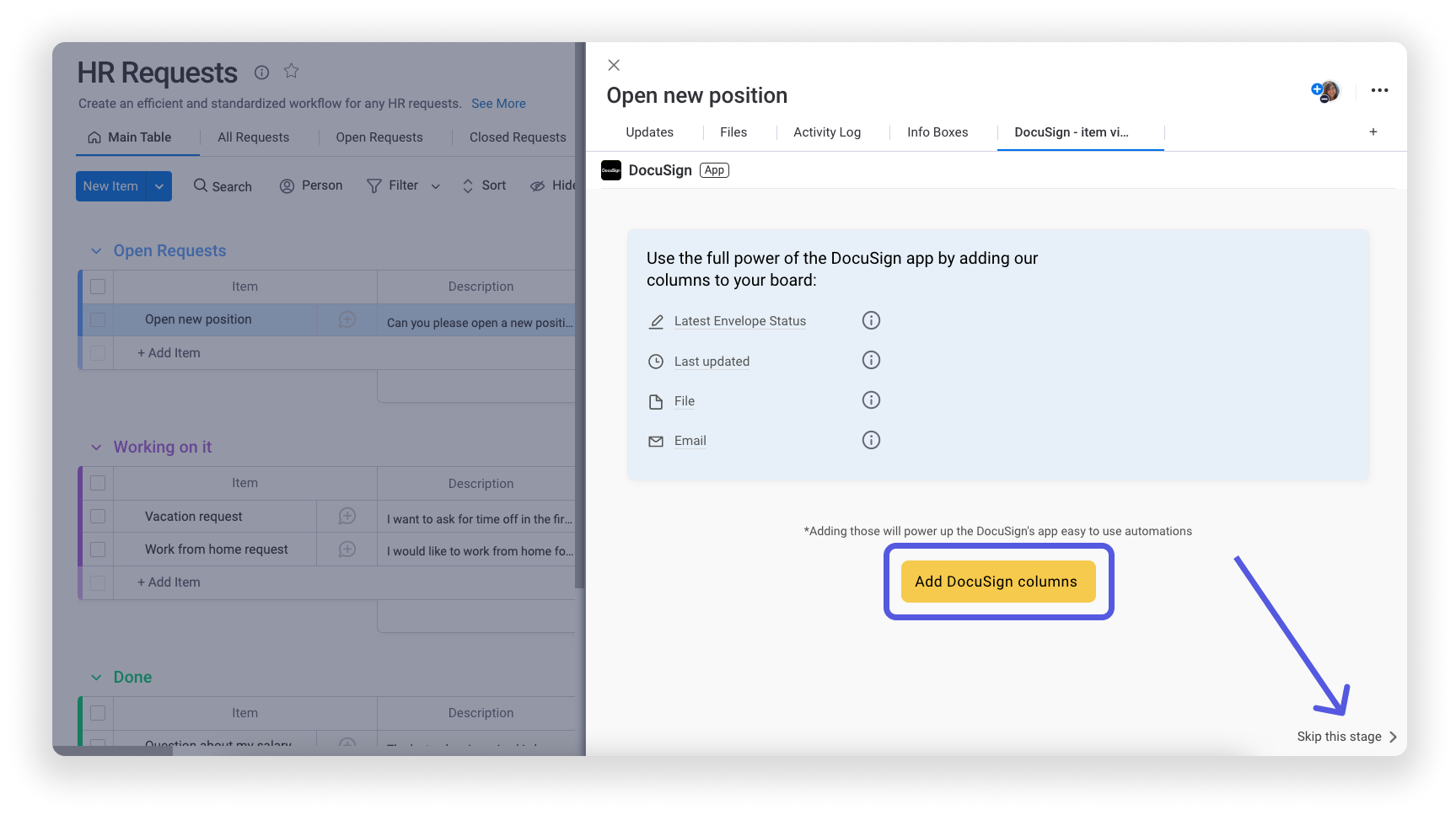Open the three-dot item menu
The height and width of the screenshot is (815, 1456).
coord(1379,90)
